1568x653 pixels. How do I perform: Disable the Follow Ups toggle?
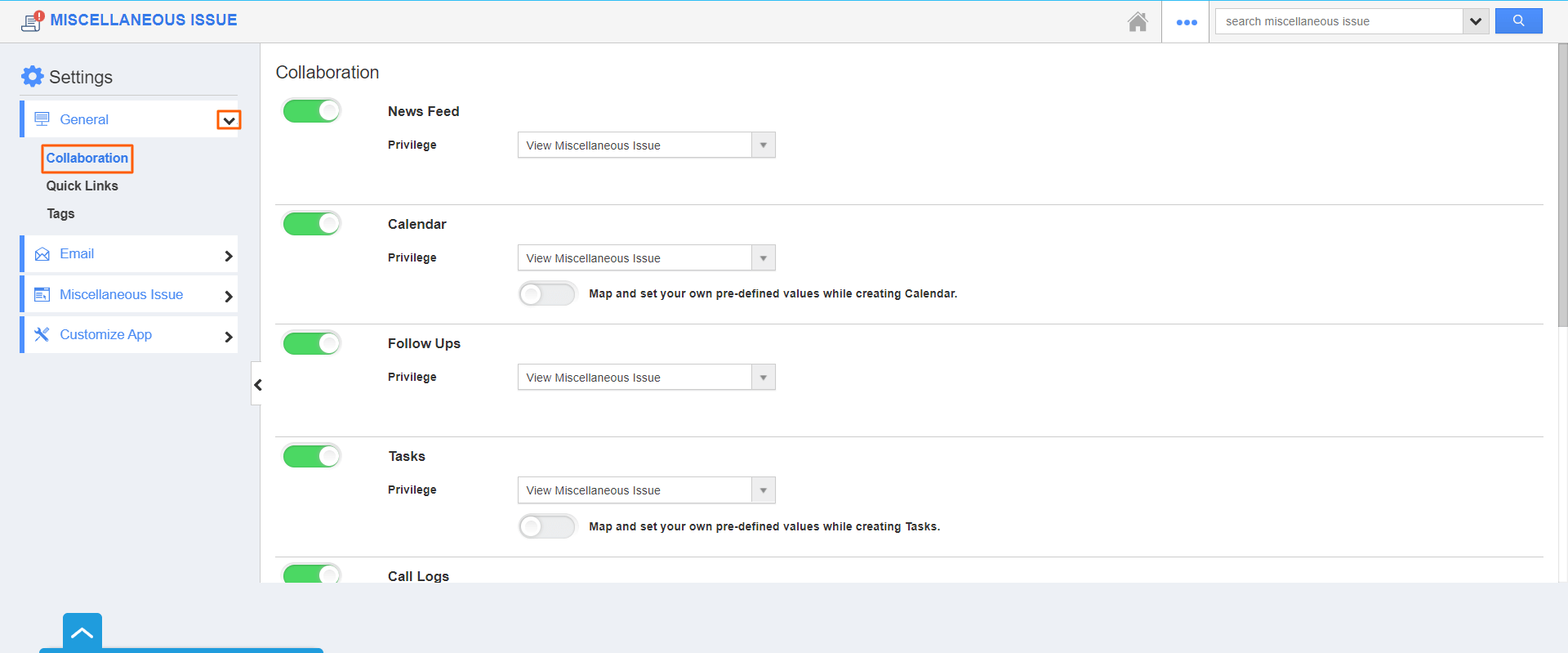point(311,343)
